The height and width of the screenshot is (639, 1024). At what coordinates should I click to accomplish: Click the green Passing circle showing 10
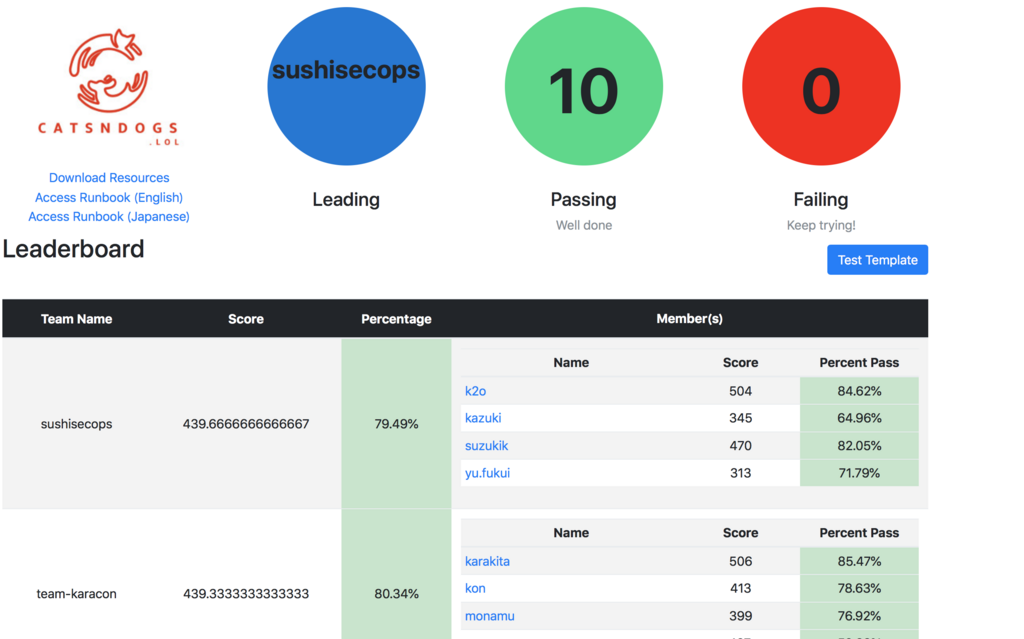coord(584,86)
